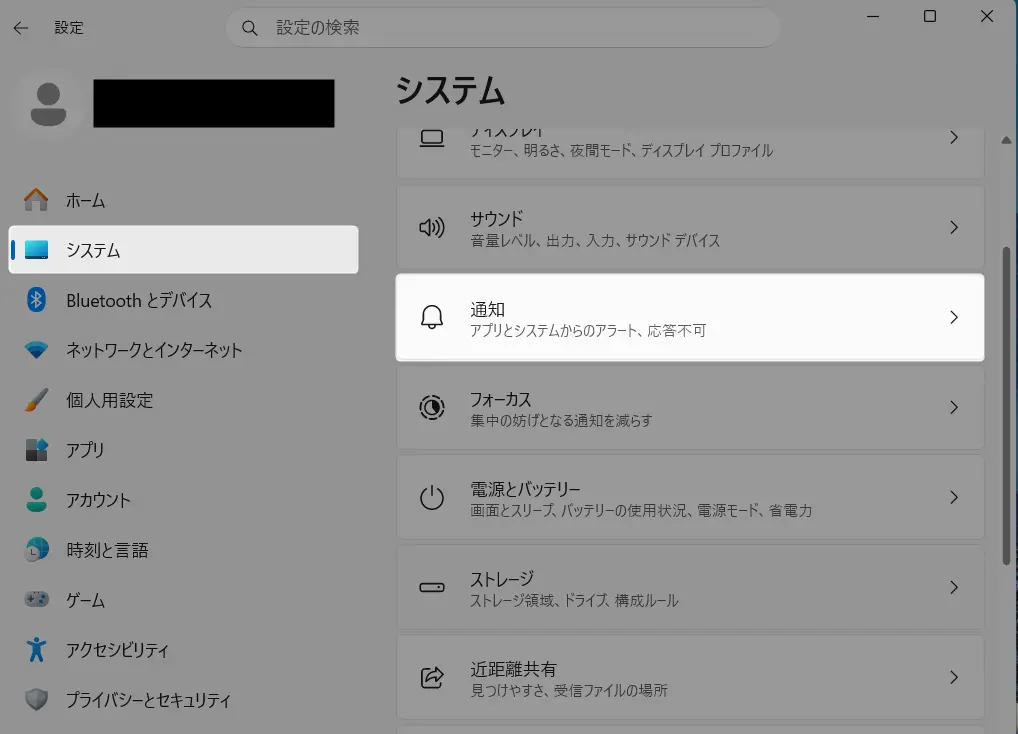Open Bluetooth とデバイス section

coord(183,300)
